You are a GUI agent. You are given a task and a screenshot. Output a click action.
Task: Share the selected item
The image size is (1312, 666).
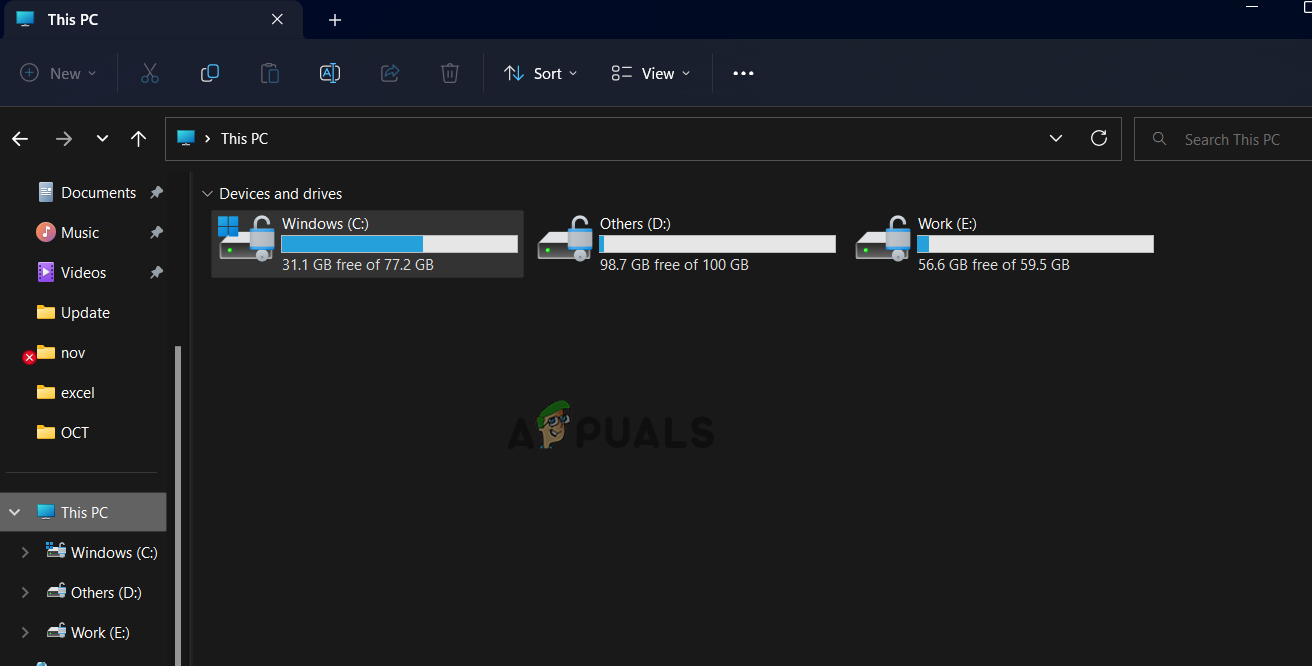tap(389, 73)
